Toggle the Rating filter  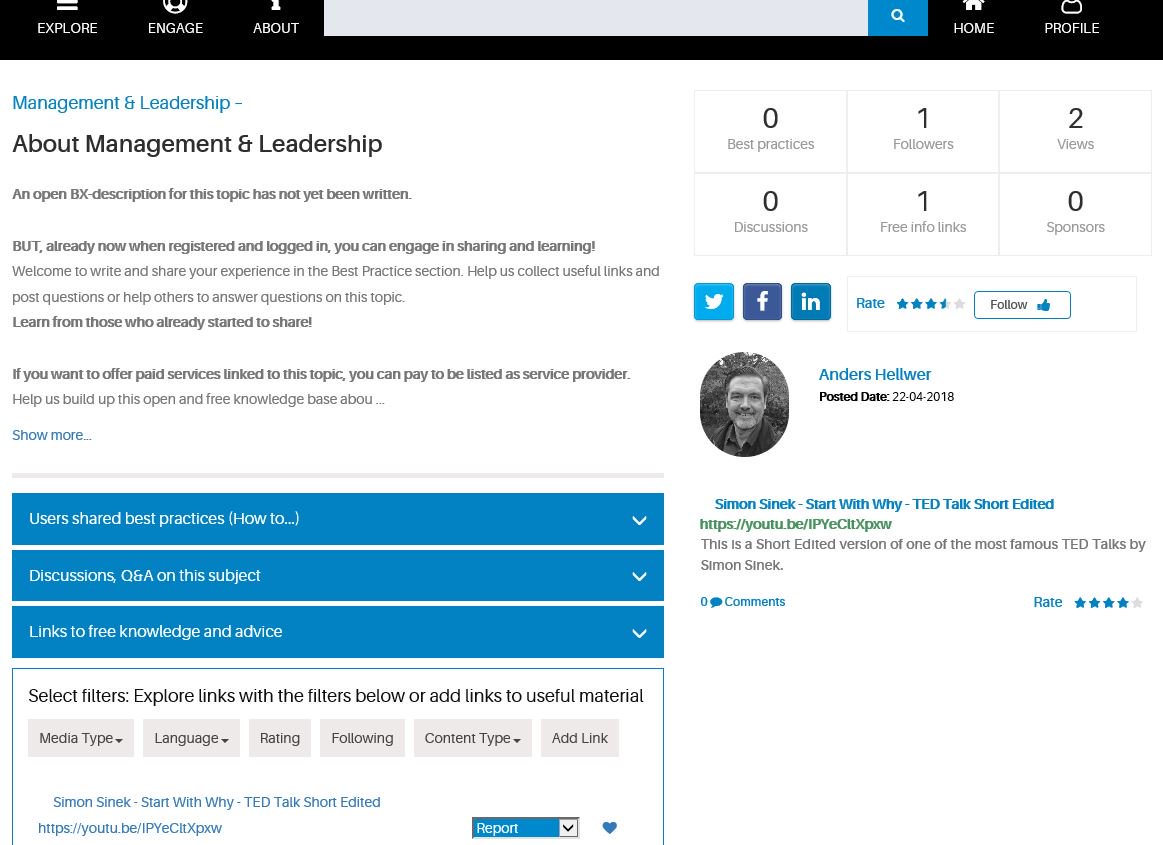(280, 738)
